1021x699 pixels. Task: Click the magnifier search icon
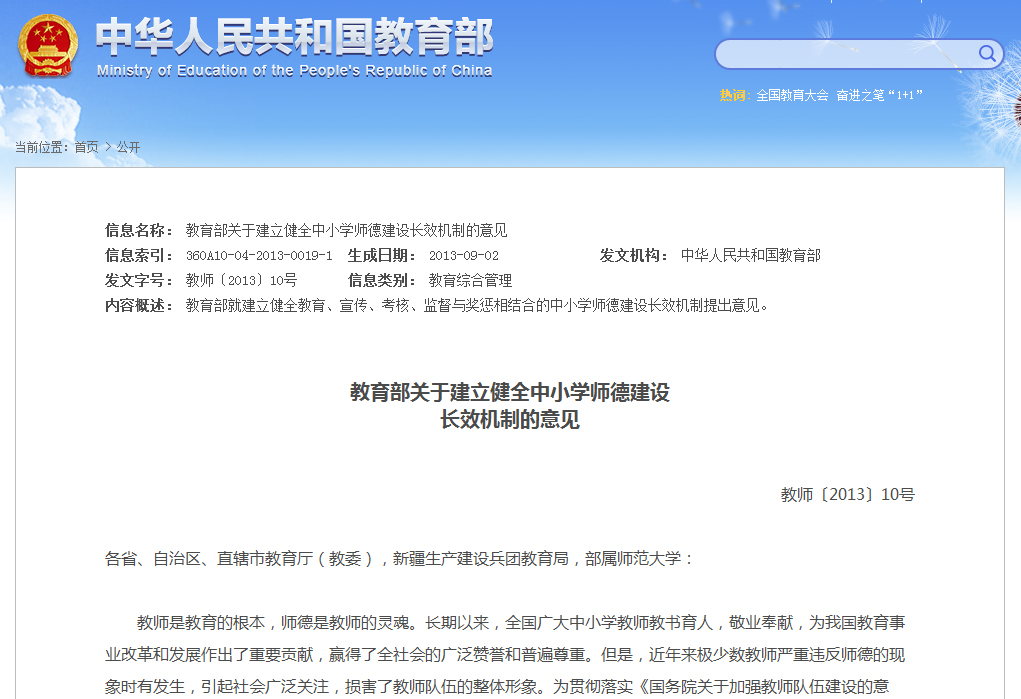tap(987, 53)
